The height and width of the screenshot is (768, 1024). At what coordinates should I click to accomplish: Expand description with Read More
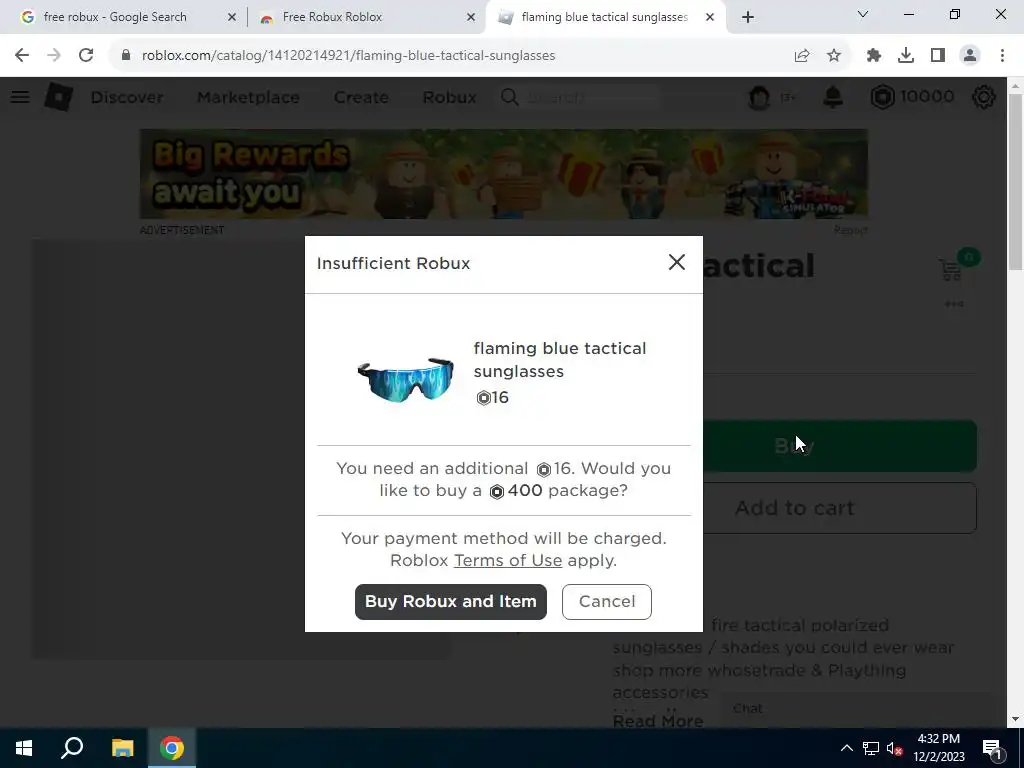[658, 720]
